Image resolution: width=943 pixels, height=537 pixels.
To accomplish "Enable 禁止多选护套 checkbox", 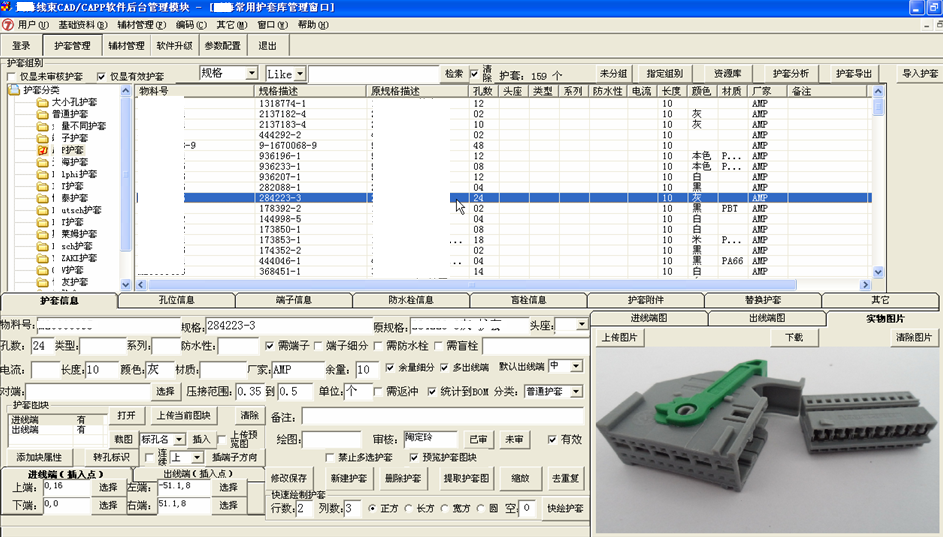I will 330,458.
